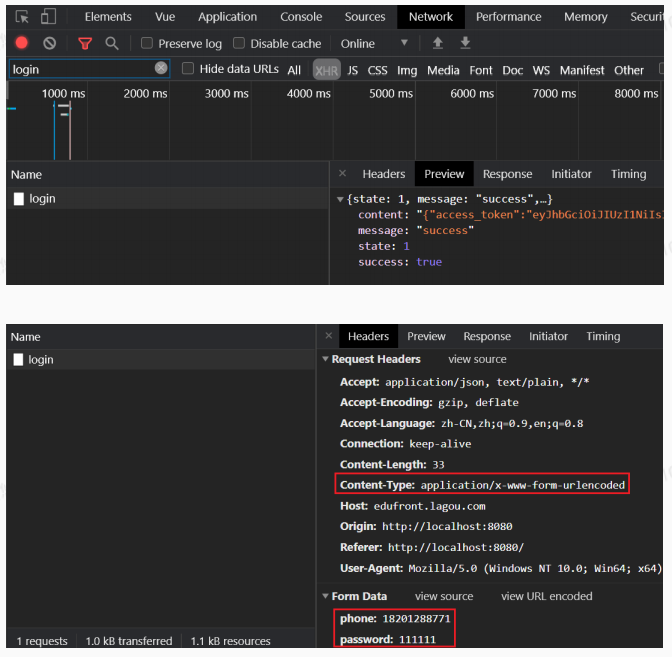Viewport: 672px width, 657px height.
Task: Click the inspect element picker icon
Action: point(22,17)
